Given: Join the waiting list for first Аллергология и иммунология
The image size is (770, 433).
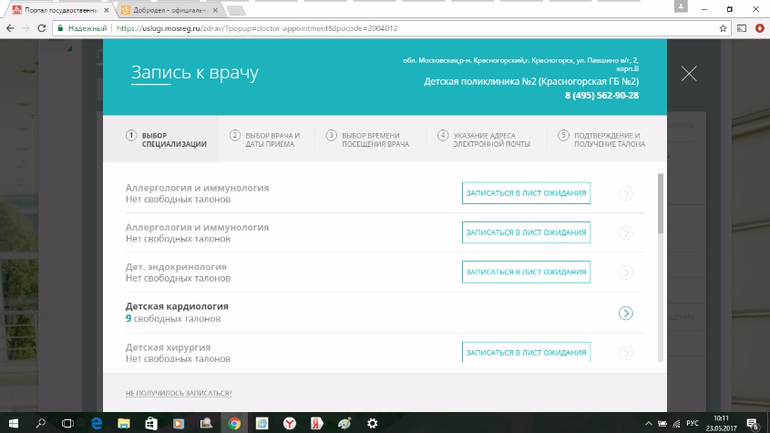Looking at the screenshot, I should coord(526,193).
